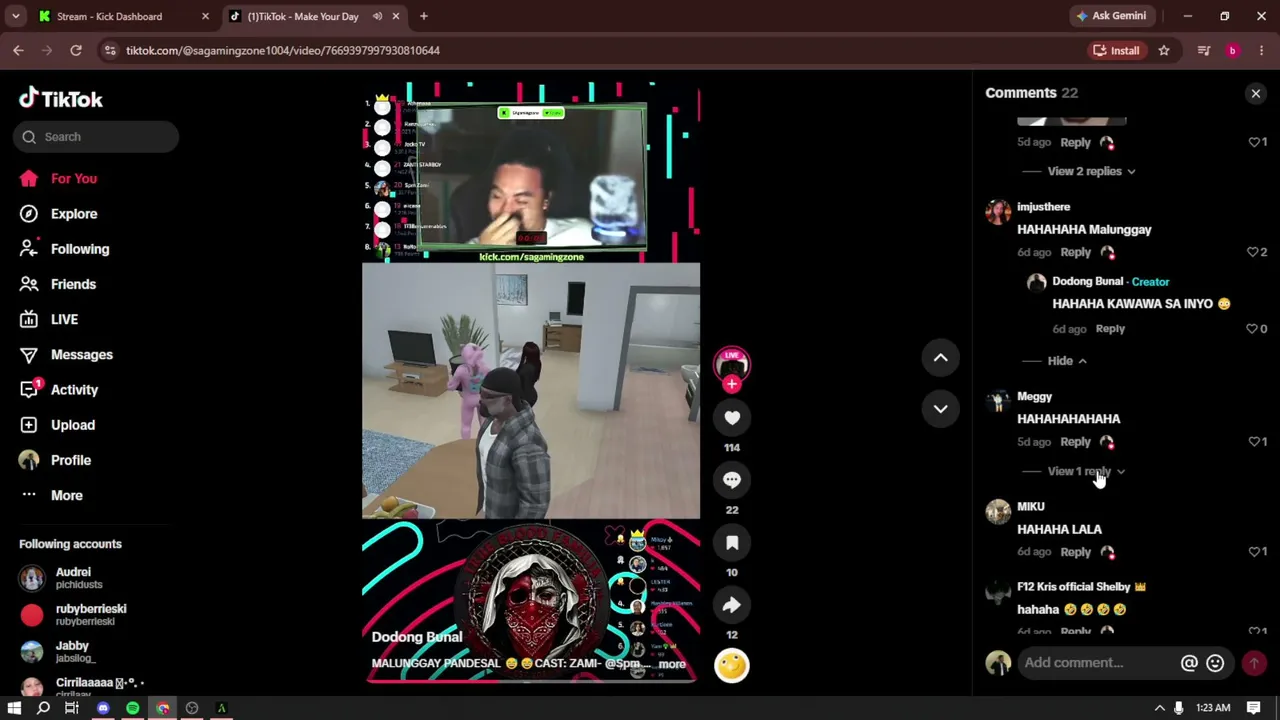Bookmark the video to favorites
This screenshot has height=720, width=1280.
(732, 543)
